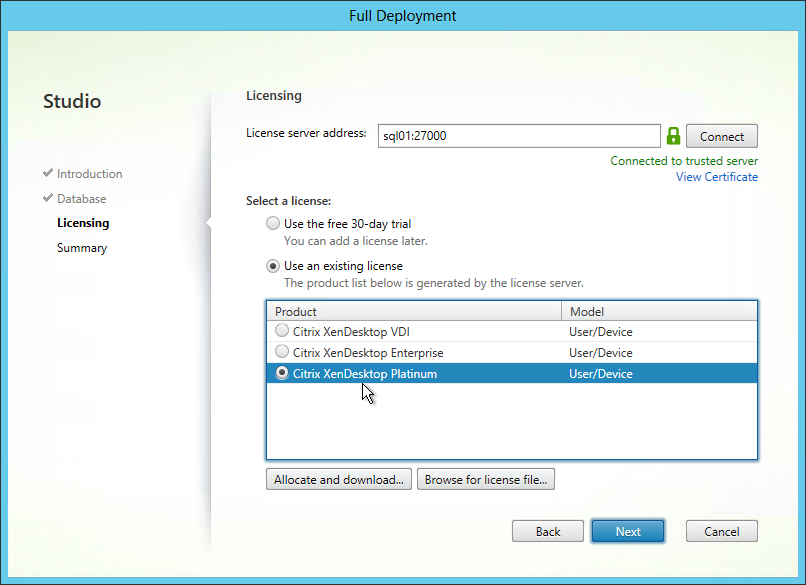Click the Introduction step checkmark icon
This screenshot has width=806, height=585.
pos(48,173)
